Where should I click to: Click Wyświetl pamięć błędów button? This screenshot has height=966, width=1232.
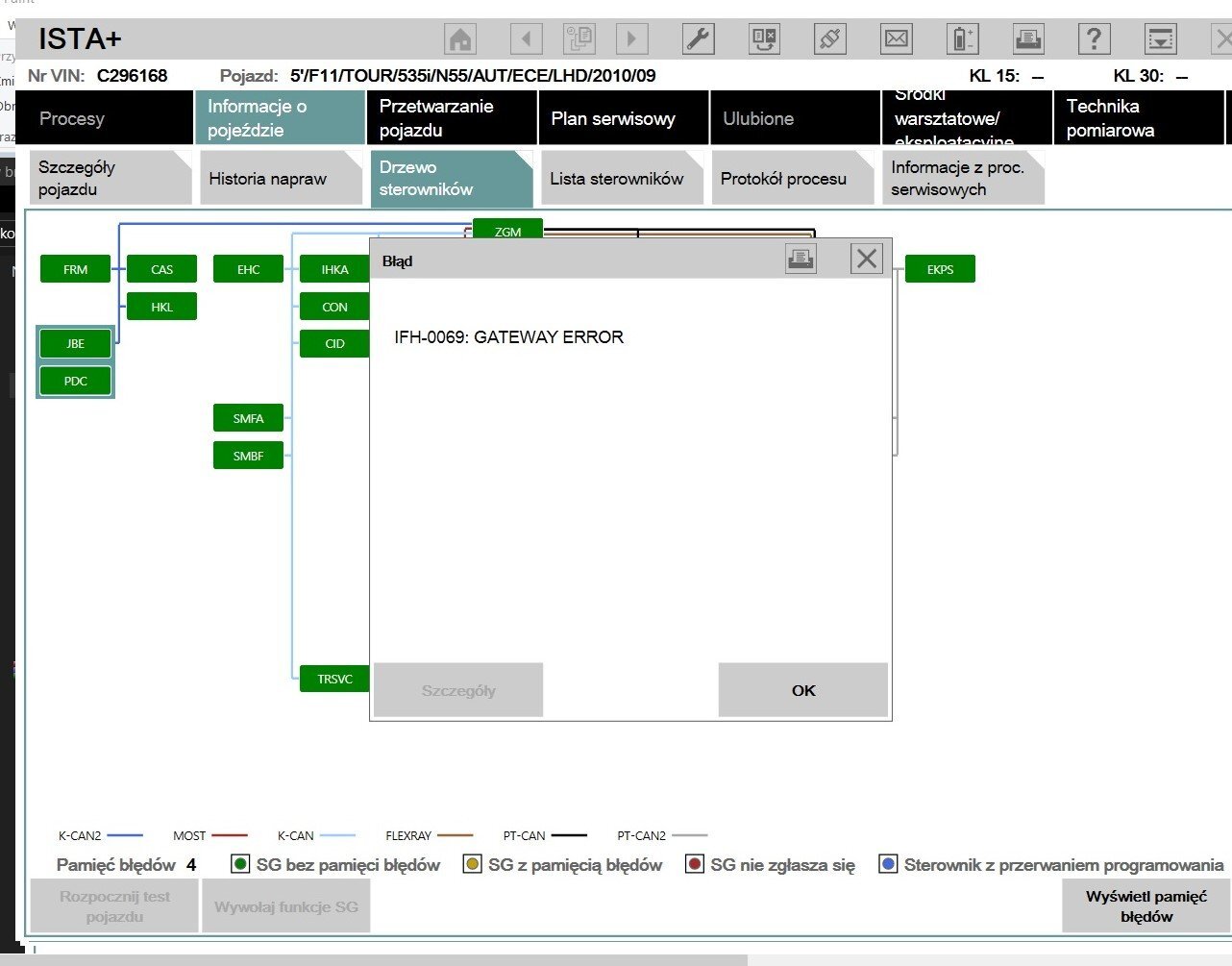click(1146, 906)
